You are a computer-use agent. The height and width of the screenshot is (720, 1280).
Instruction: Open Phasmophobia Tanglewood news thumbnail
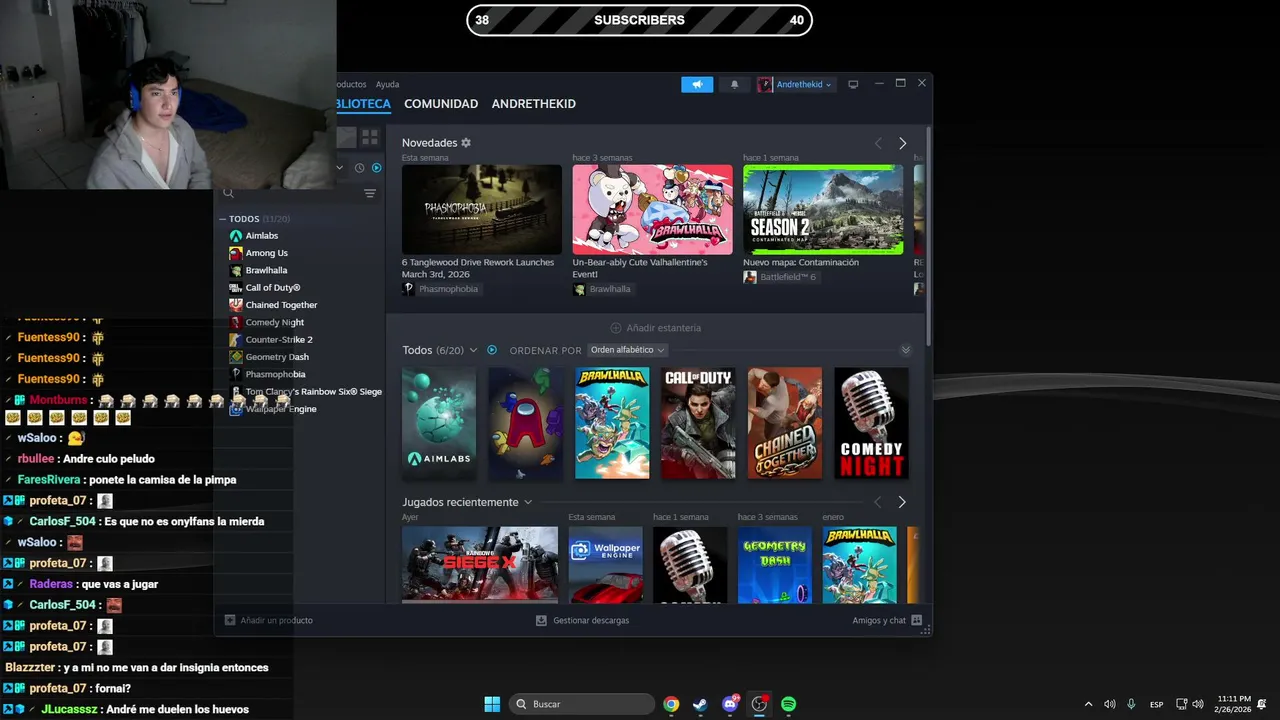click(482, 209)
